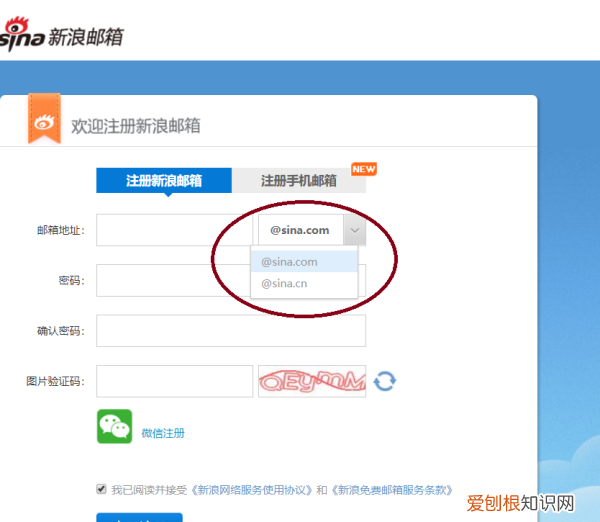Click the orange NEW badge
The image size is (600, 522).
pos(363,169)
